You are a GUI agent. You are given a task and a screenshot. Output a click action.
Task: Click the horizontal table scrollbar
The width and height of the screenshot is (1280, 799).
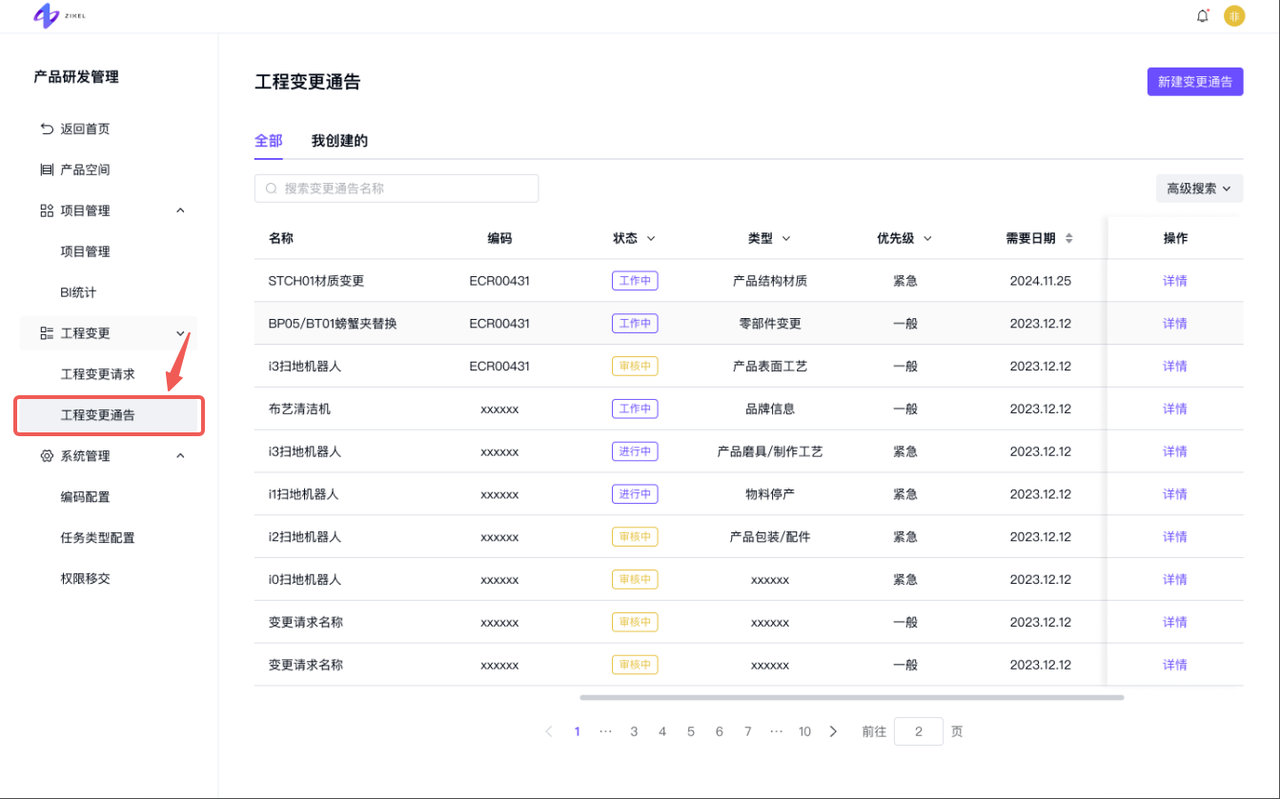point(852,697)
